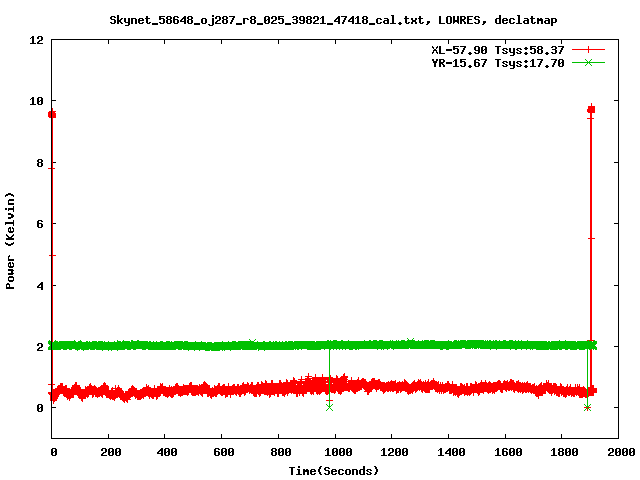Click the x-axis tick label 200

coord(111,452)
